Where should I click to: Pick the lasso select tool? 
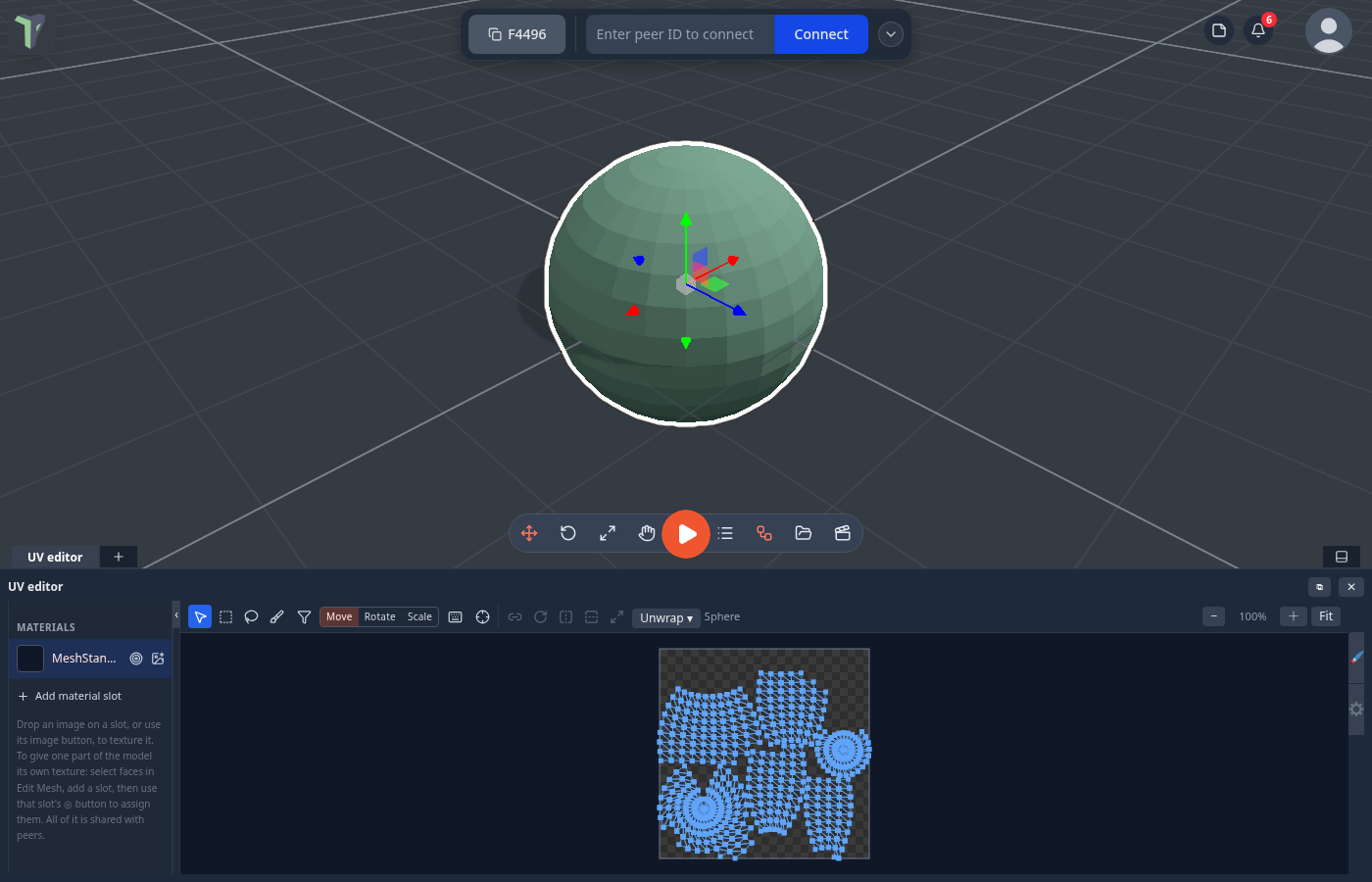point(251,616)
